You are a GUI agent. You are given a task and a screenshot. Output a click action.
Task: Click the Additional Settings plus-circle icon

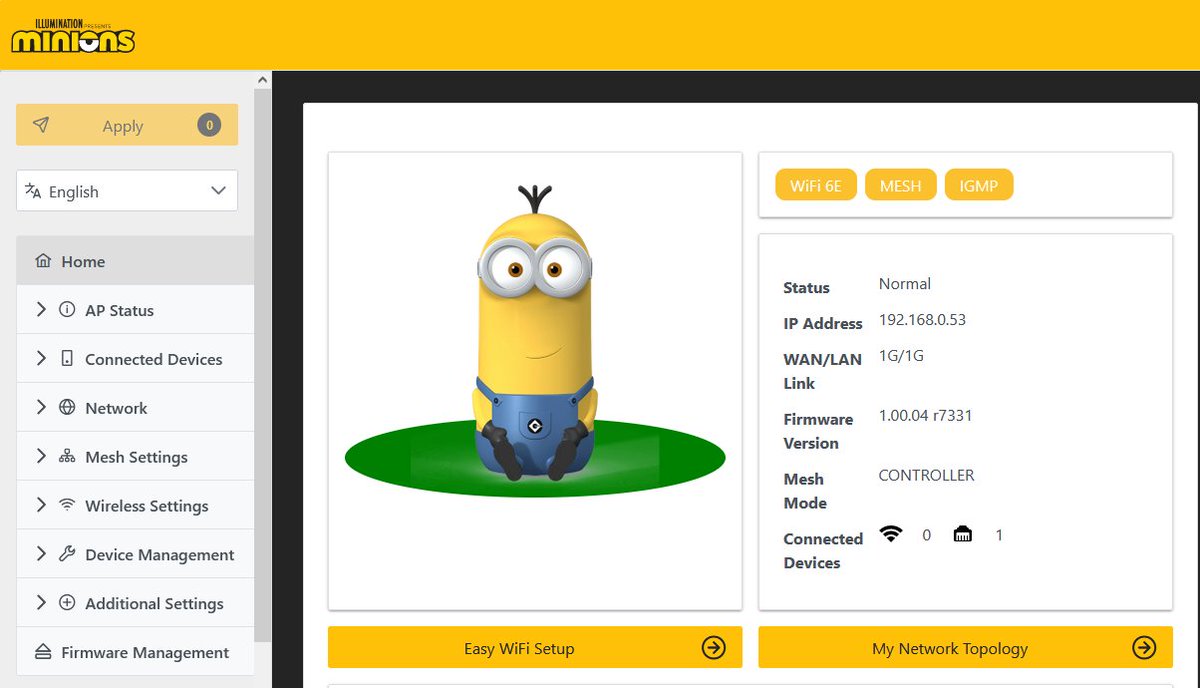67,603
